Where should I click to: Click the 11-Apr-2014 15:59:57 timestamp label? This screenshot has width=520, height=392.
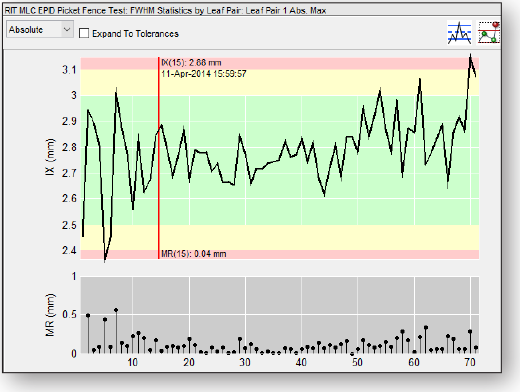(x=204, y=74)
